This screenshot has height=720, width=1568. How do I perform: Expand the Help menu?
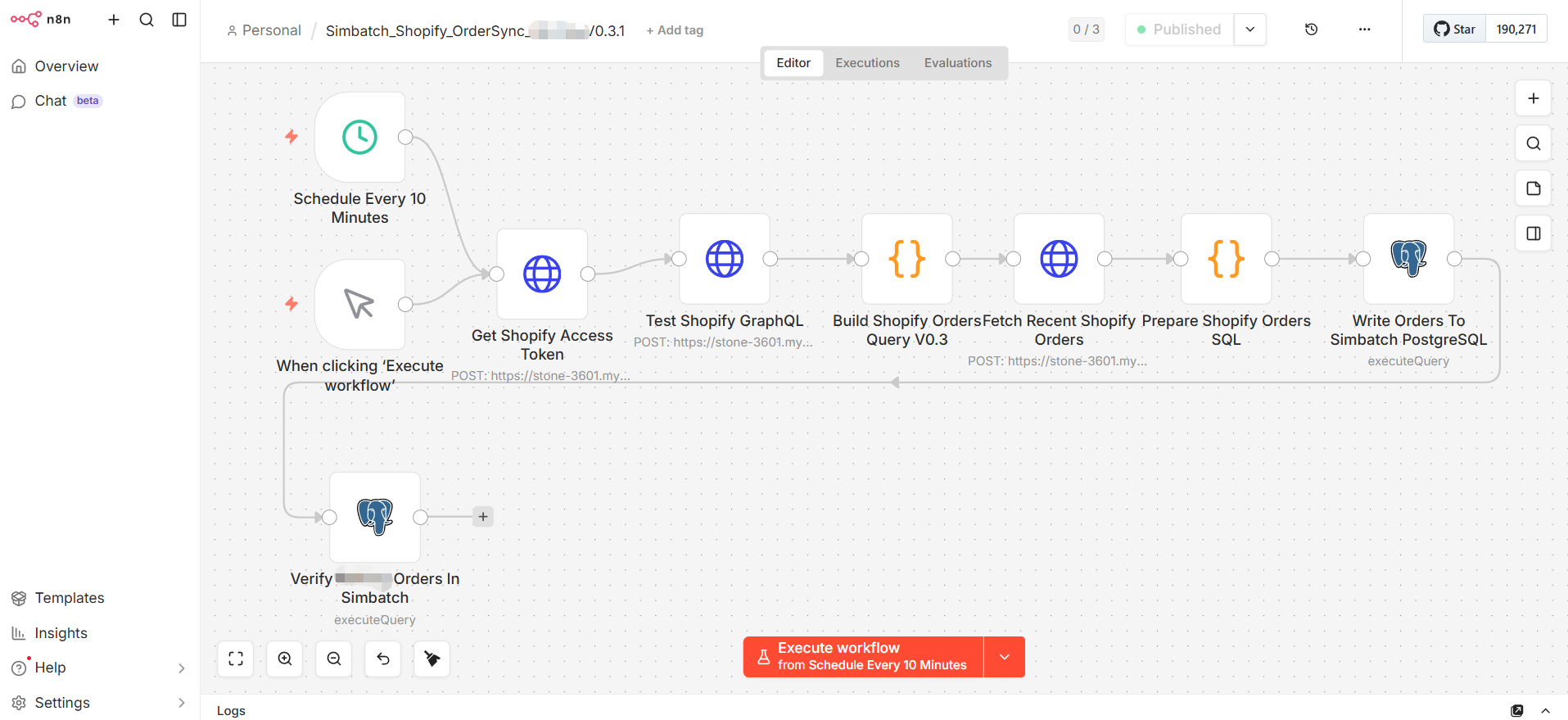click(x=100, y=668)
